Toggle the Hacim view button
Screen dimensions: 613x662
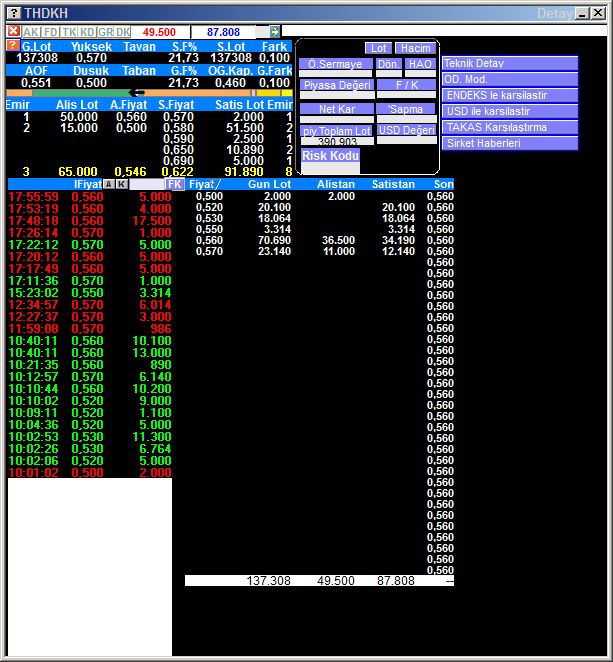pyautogui.click(x=413, y=48)
